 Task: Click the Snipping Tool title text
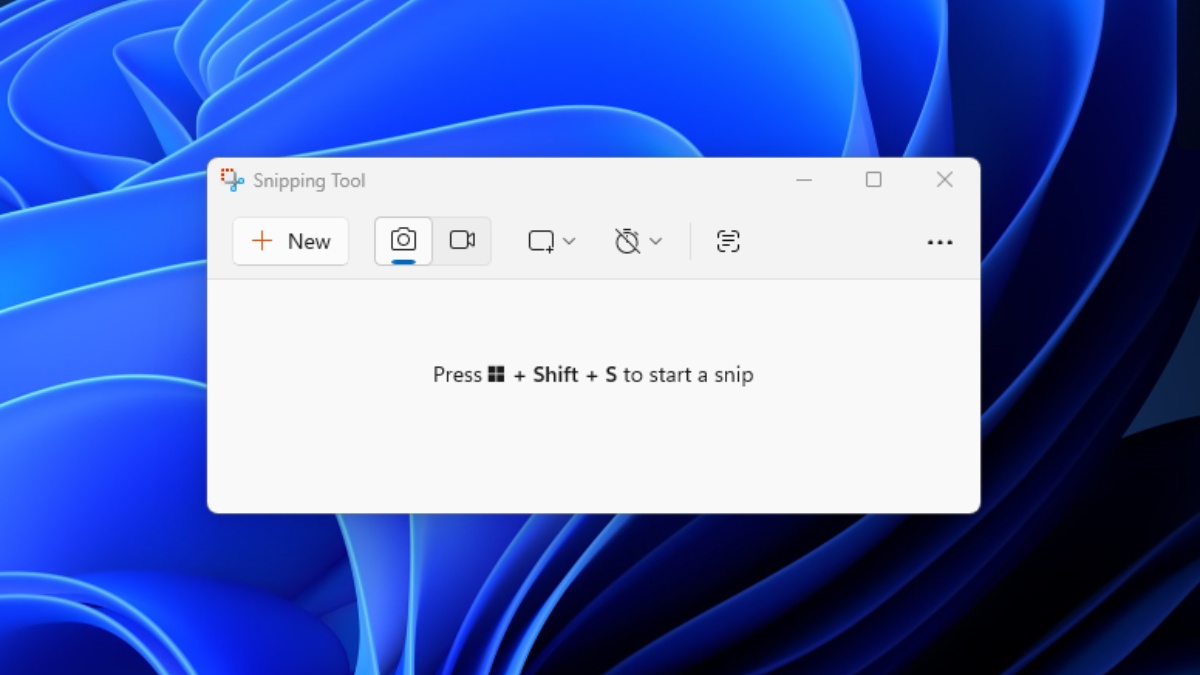tap(309, 181)
